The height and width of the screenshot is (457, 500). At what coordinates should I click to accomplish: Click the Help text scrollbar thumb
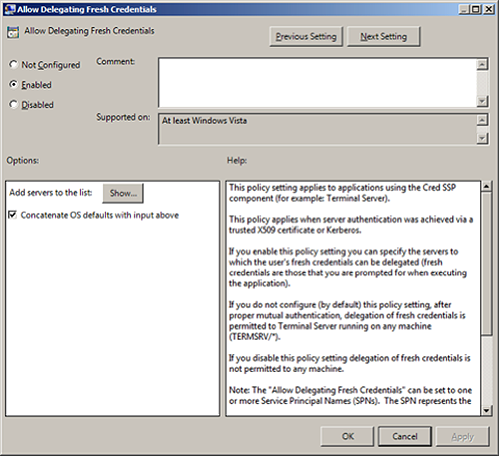pyautogui.click(x=486, y=263)
